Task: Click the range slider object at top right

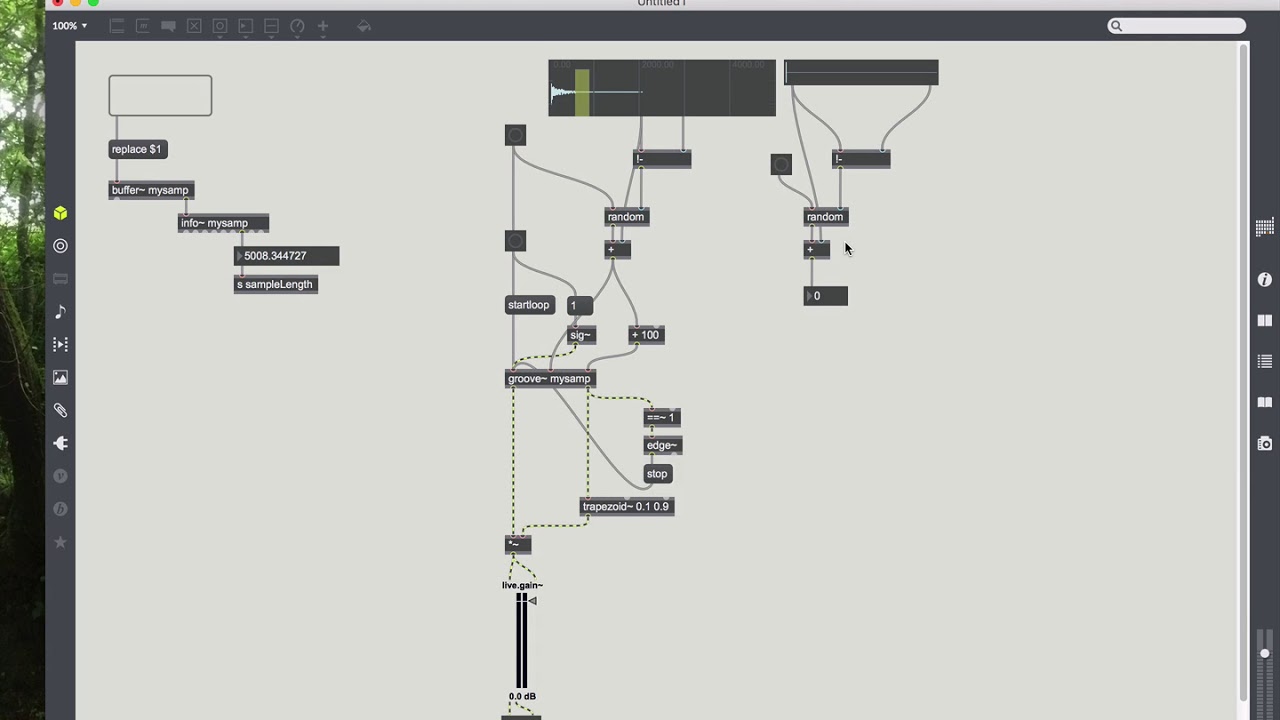Action: [861, 72]
